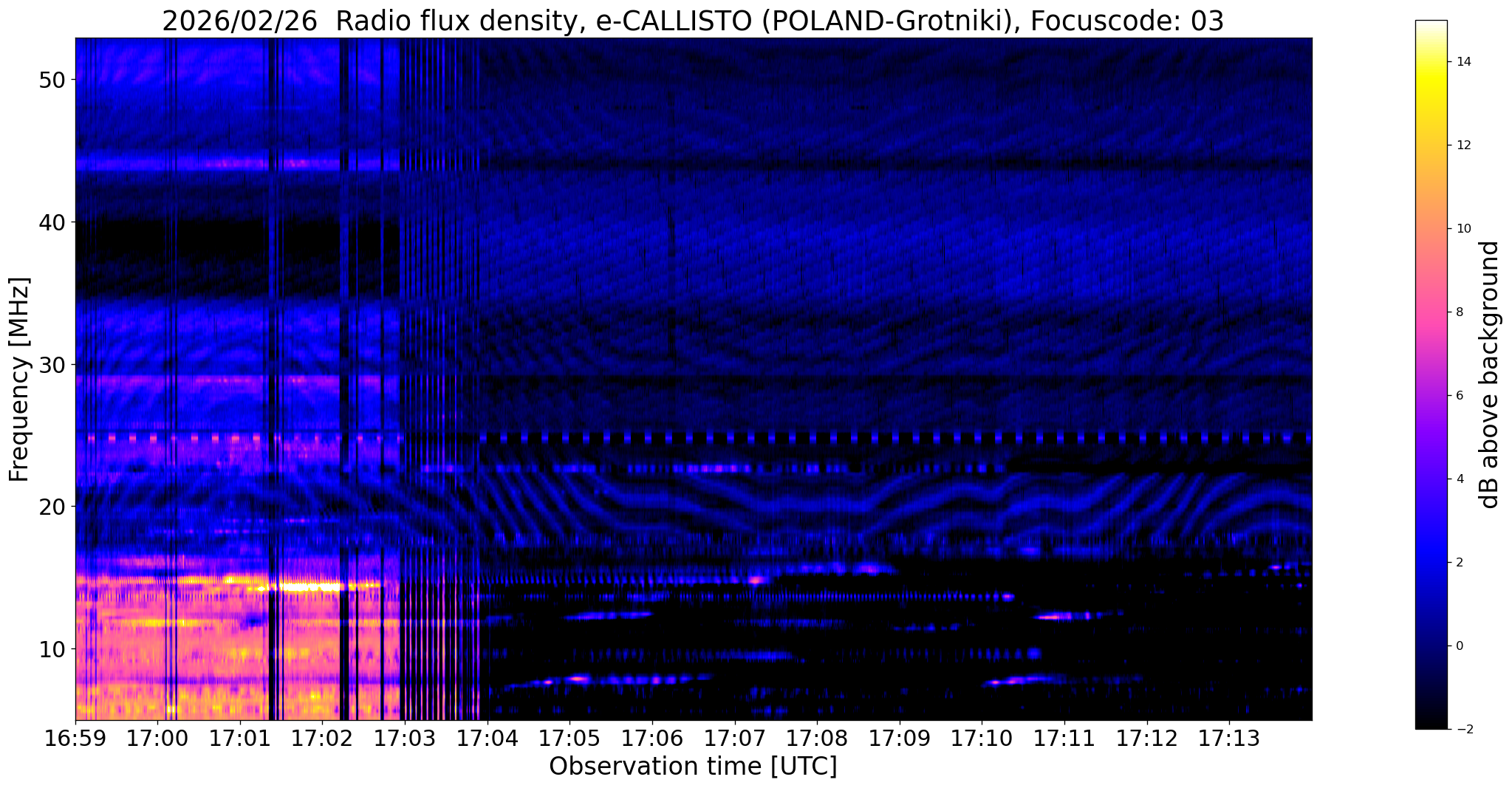Click the 17:09 time tick label
This screenshot has width=1512, height=788.
pos(900,739)
